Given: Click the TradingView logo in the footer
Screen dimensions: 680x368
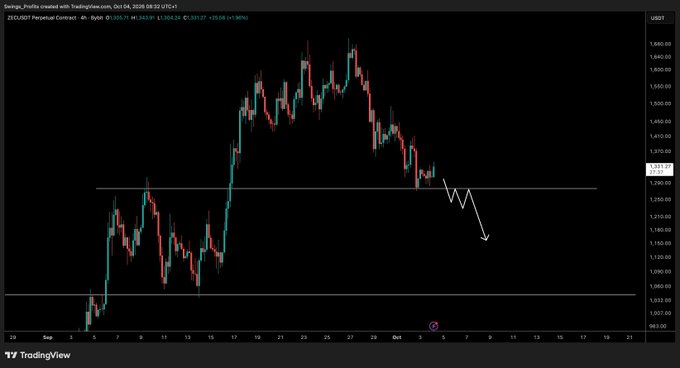Looking at the screenshot, I should (37, 355).
